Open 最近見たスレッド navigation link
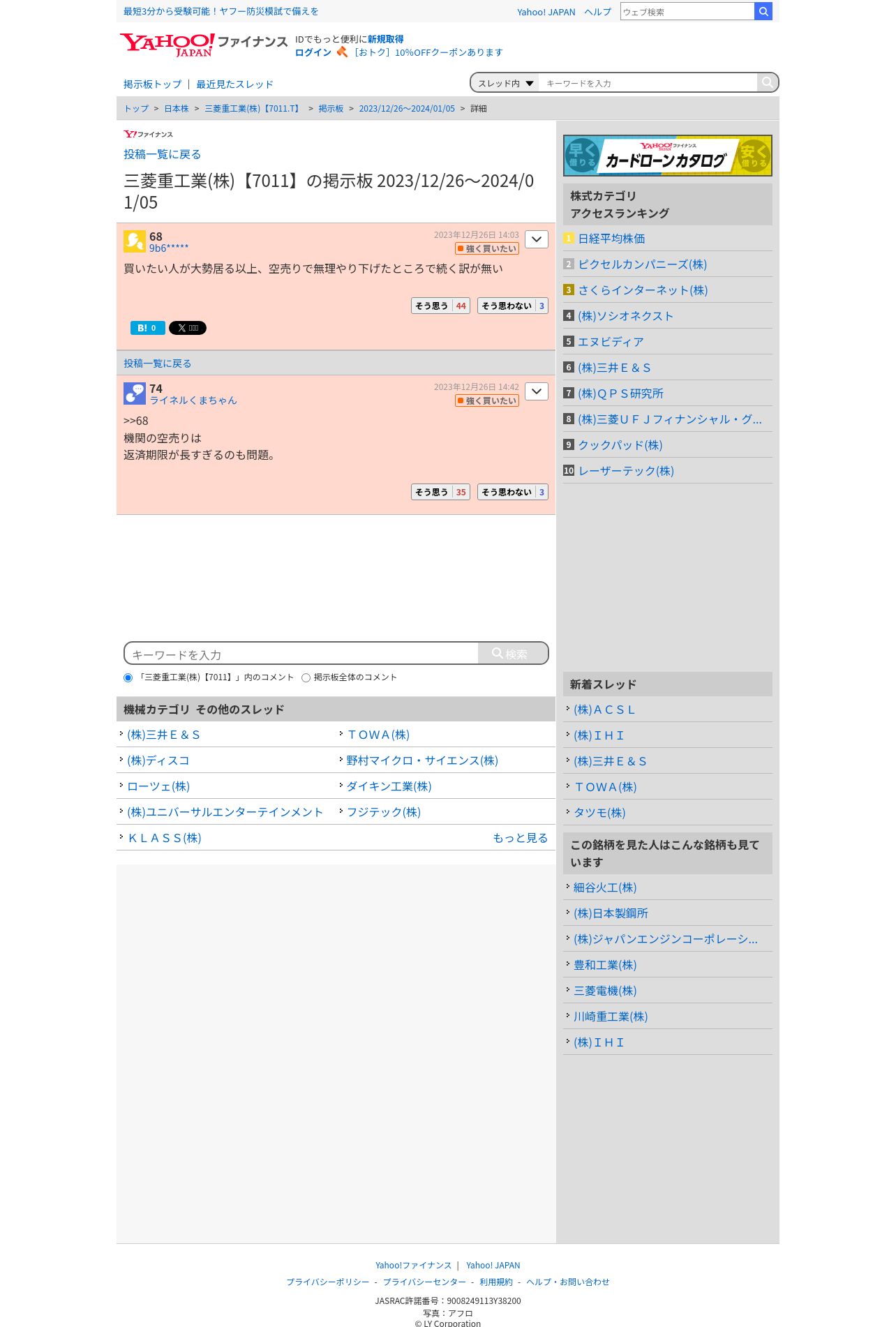896x1327 pixels. pos(234,84)
